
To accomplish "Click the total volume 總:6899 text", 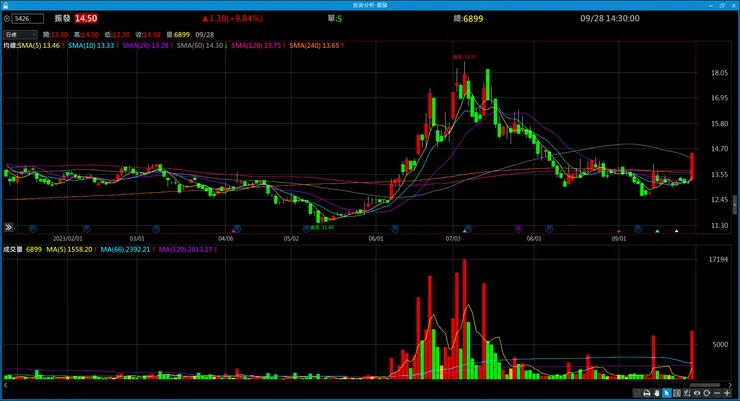I will (x=468, y=19).
